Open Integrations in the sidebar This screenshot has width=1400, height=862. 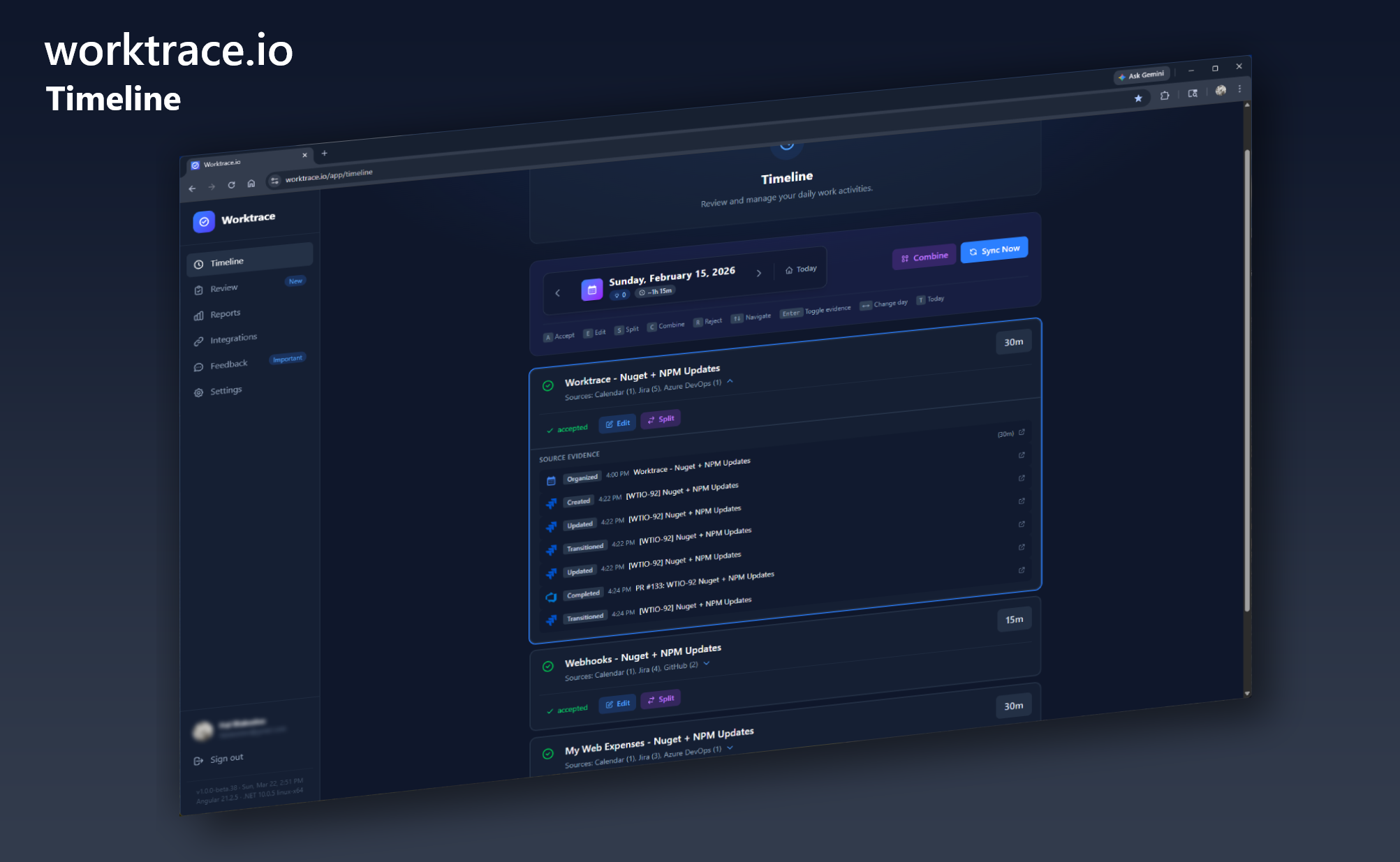pos(233,339)
